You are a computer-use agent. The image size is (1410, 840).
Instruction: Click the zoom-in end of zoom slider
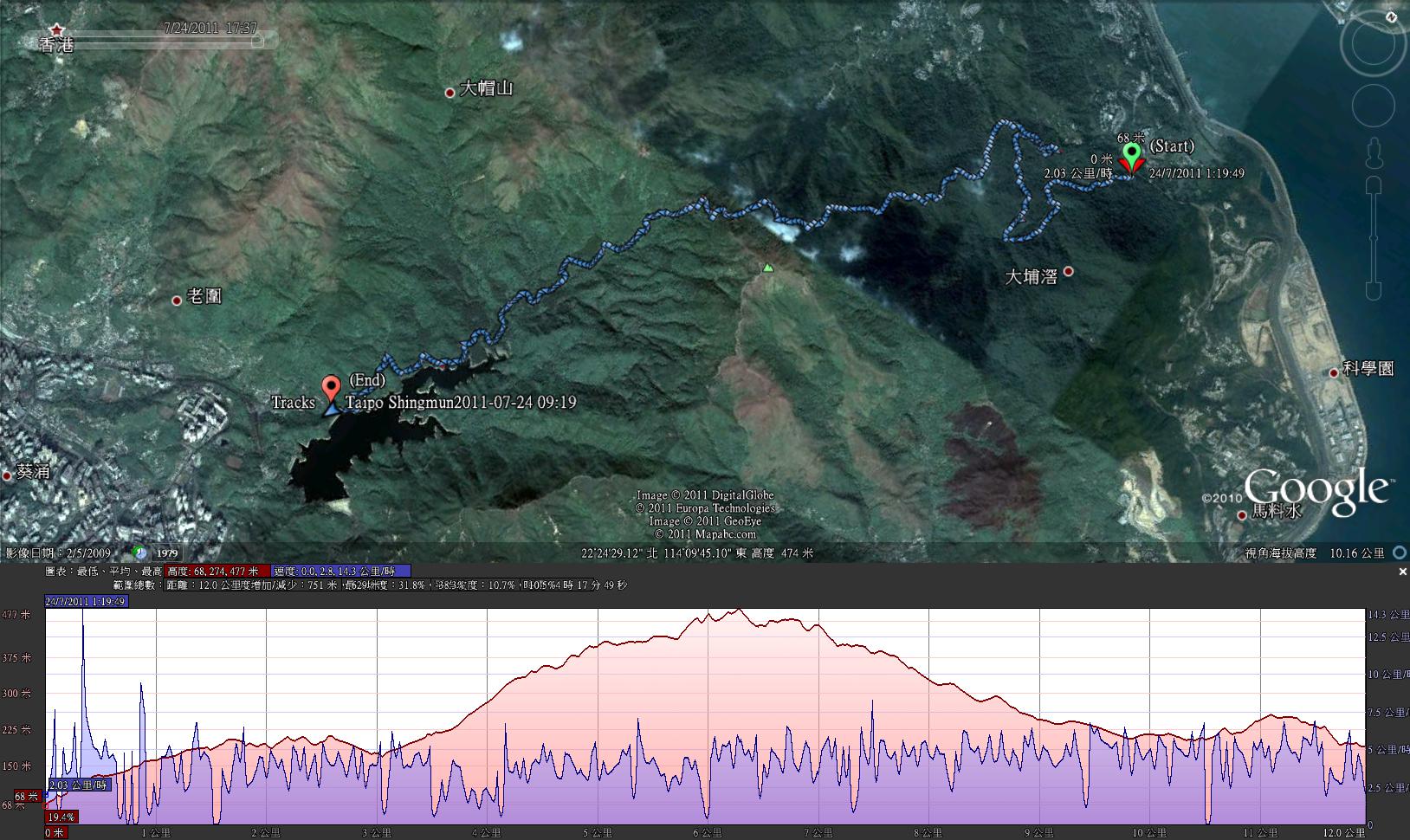coord(1372,186)
